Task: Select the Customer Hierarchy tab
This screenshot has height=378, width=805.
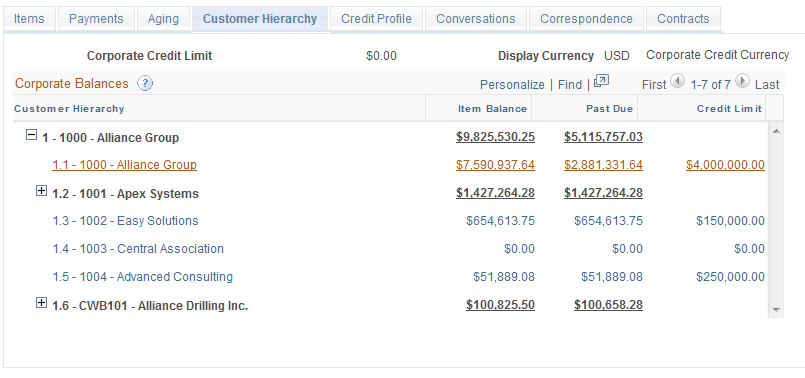Action: click(260, 19)
